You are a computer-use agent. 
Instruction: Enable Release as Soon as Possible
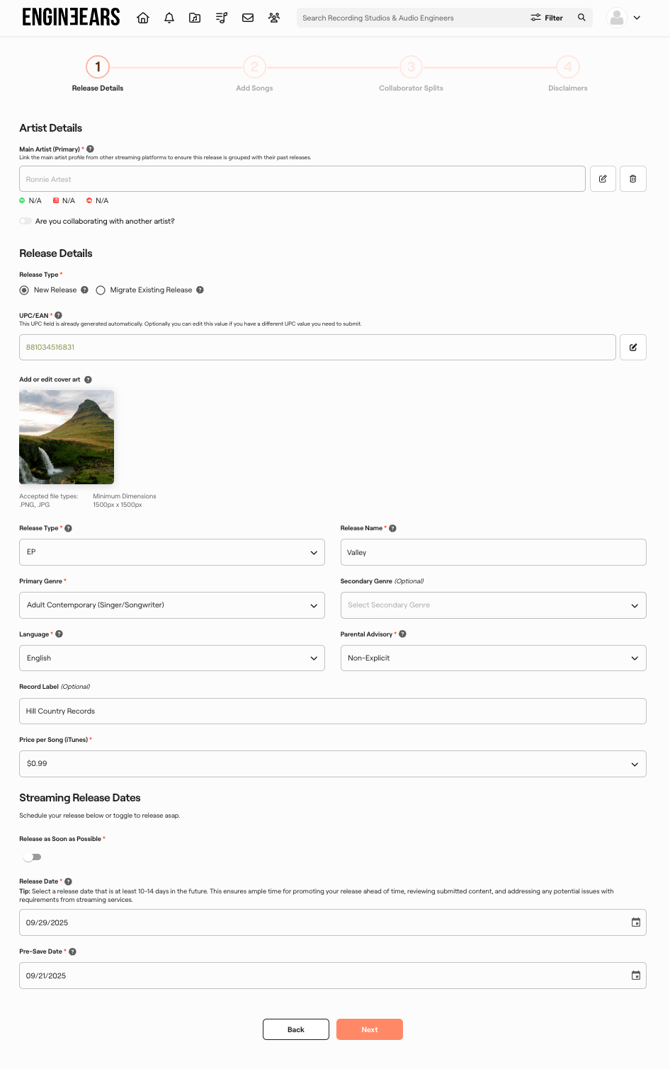[x=32, y=857]
